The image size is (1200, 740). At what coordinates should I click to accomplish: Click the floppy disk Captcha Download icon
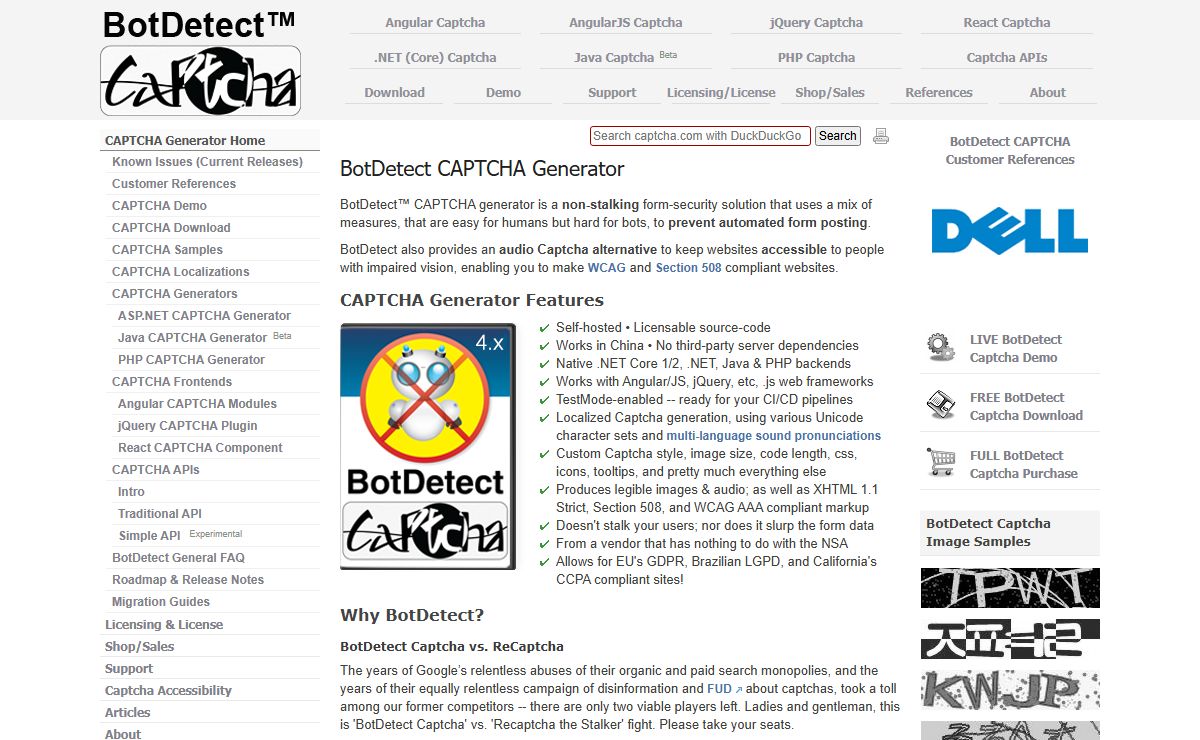[x=940, y=405]
